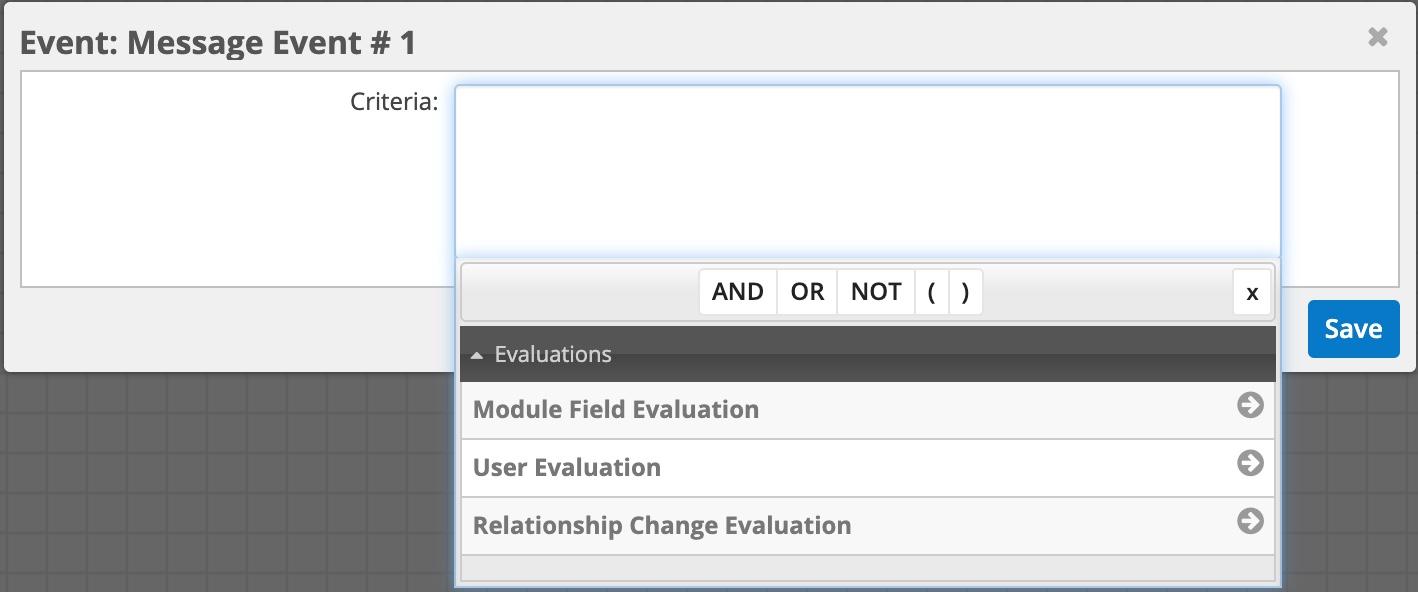1418x592 pixels.
Task: Click the Criteria field label
Action: [394, 102]
